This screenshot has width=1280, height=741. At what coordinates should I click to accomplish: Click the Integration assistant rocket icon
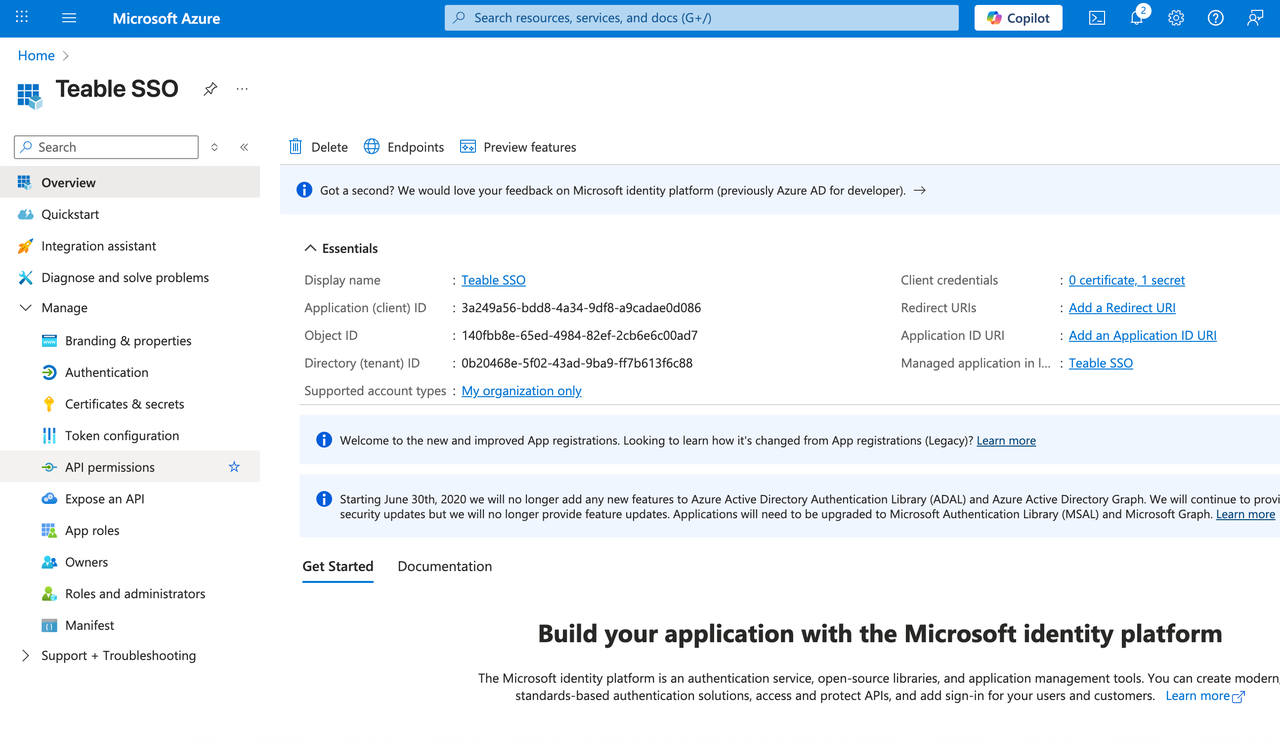coord(25,246)
